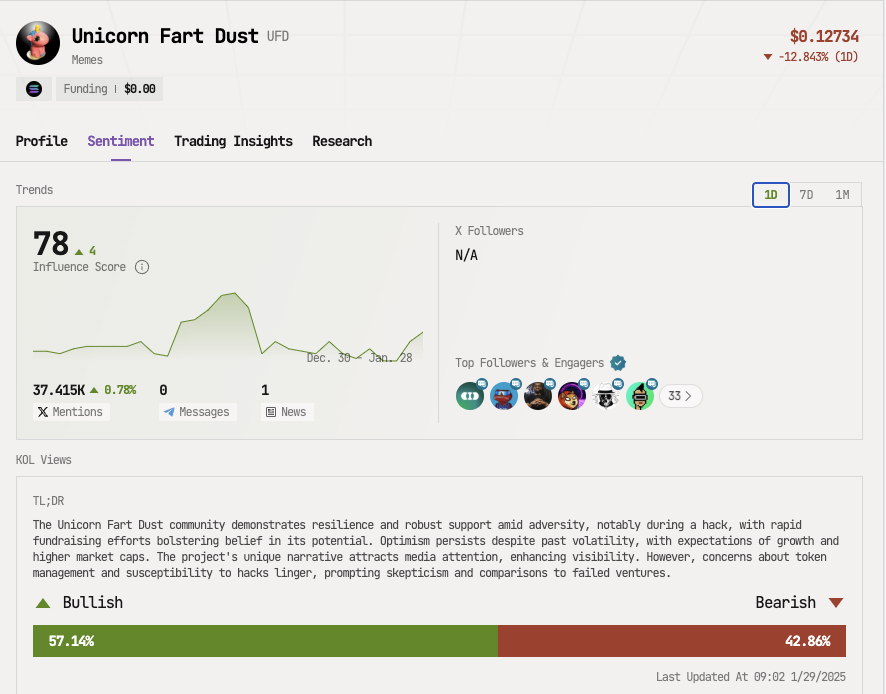Click the Unicorn Fart Dust title
Viewport: 886px width, 694px height.
165,36
